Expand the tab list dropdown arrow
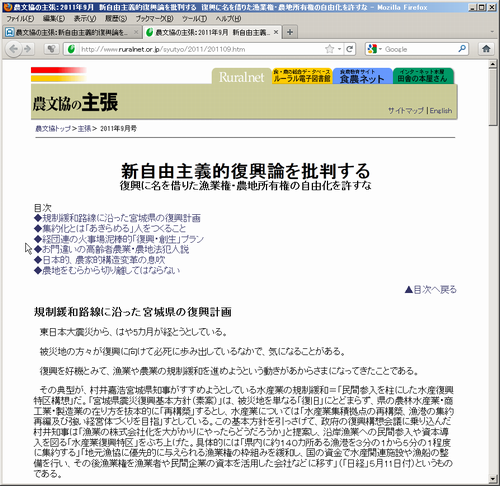The height and width of the screenshot is (486, 500). pyautogui.click(x=492, y=32)
